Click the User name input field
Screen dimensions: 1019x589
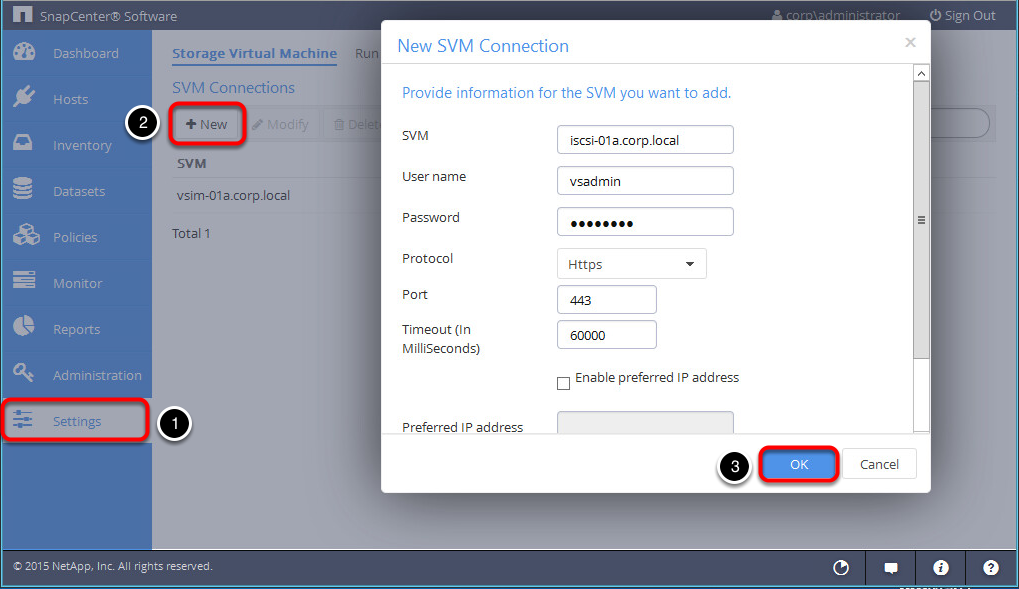pyautogui.click(x=645, y=181)
